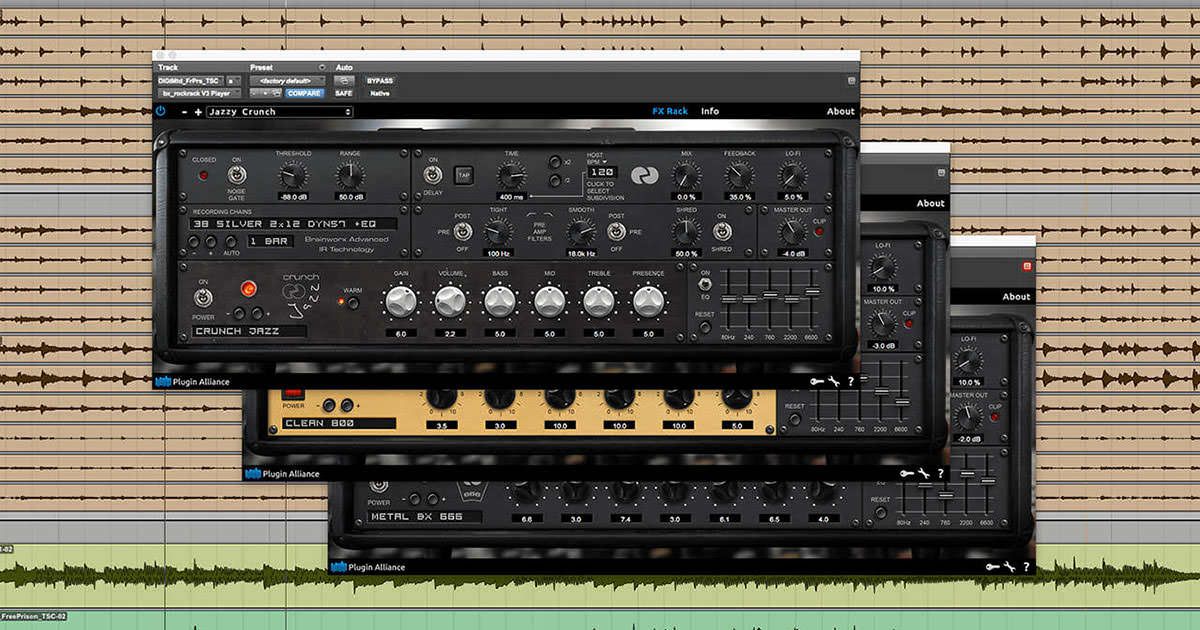Toggle the Smooth filter POST/PRE switch

point(617,231)
